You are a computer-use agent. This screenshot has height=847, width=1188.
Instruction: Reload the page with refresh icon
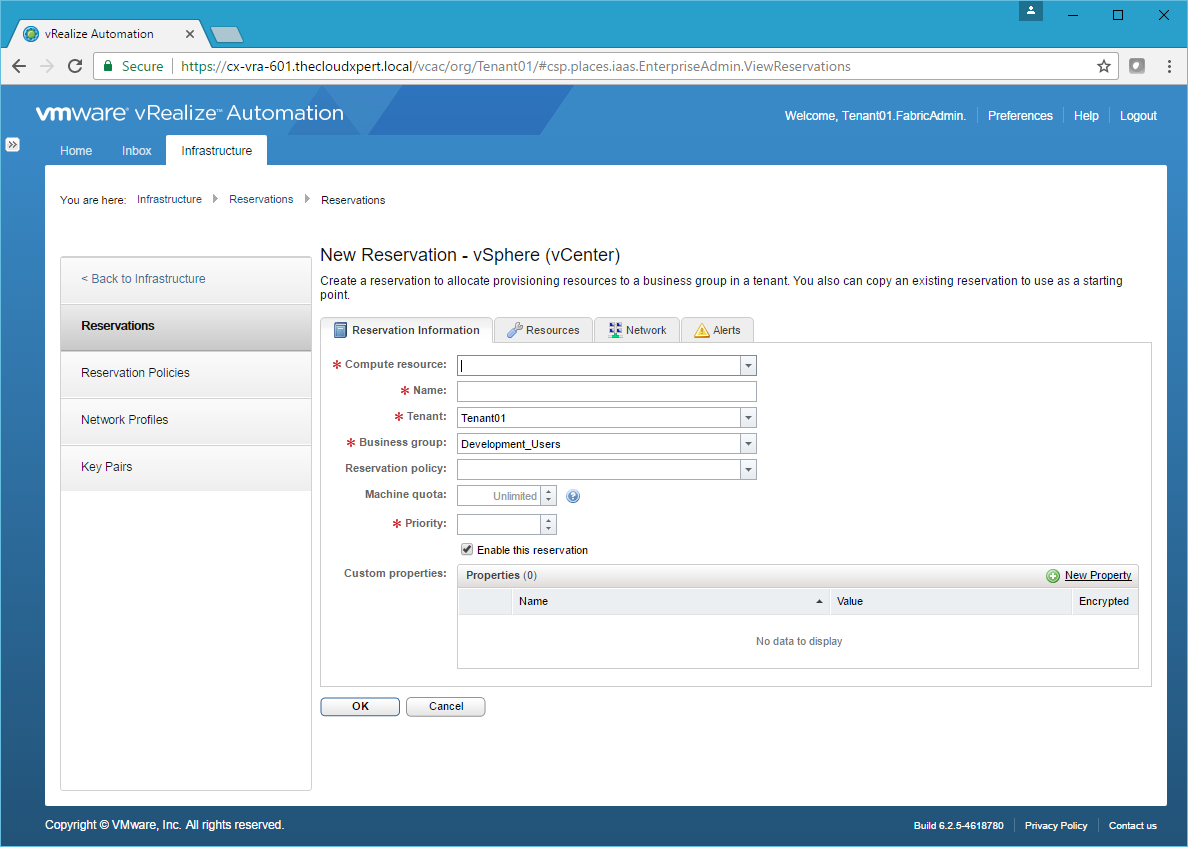(x=75, y=66)
